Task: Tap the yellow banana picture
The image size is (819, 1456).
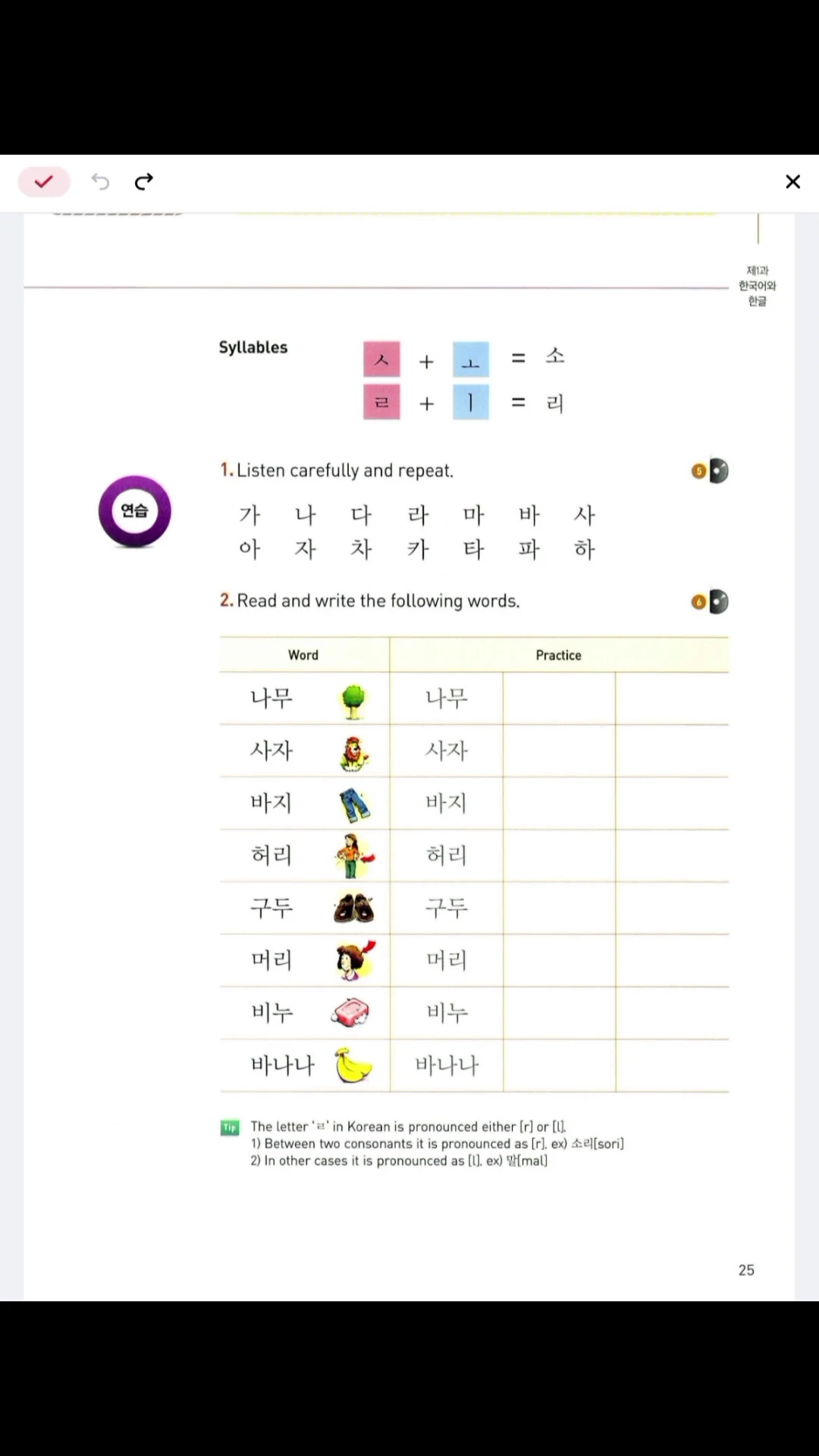Action: tap(353, 1065)
